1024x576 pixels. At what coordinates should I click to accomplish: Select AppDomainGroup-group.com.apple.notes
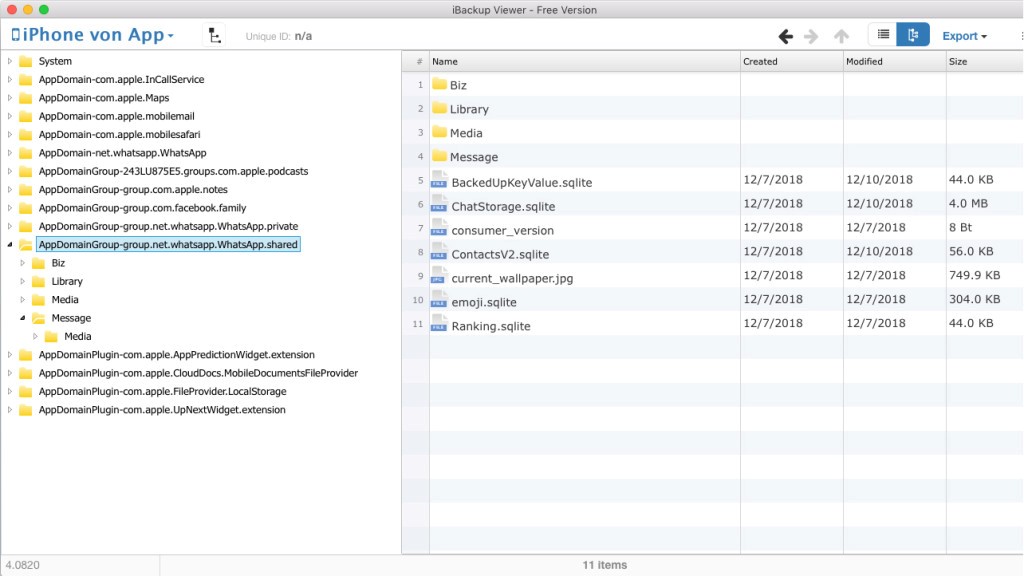[133, 189]
